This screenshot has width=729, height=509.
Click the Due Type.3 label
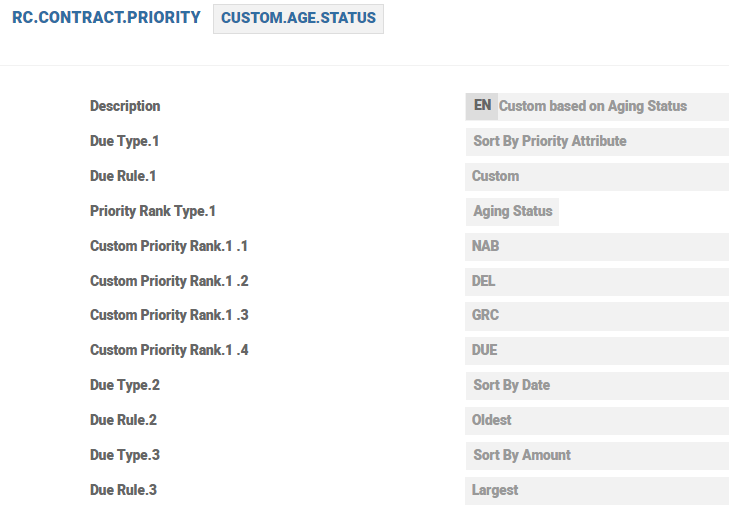(125, 455)
